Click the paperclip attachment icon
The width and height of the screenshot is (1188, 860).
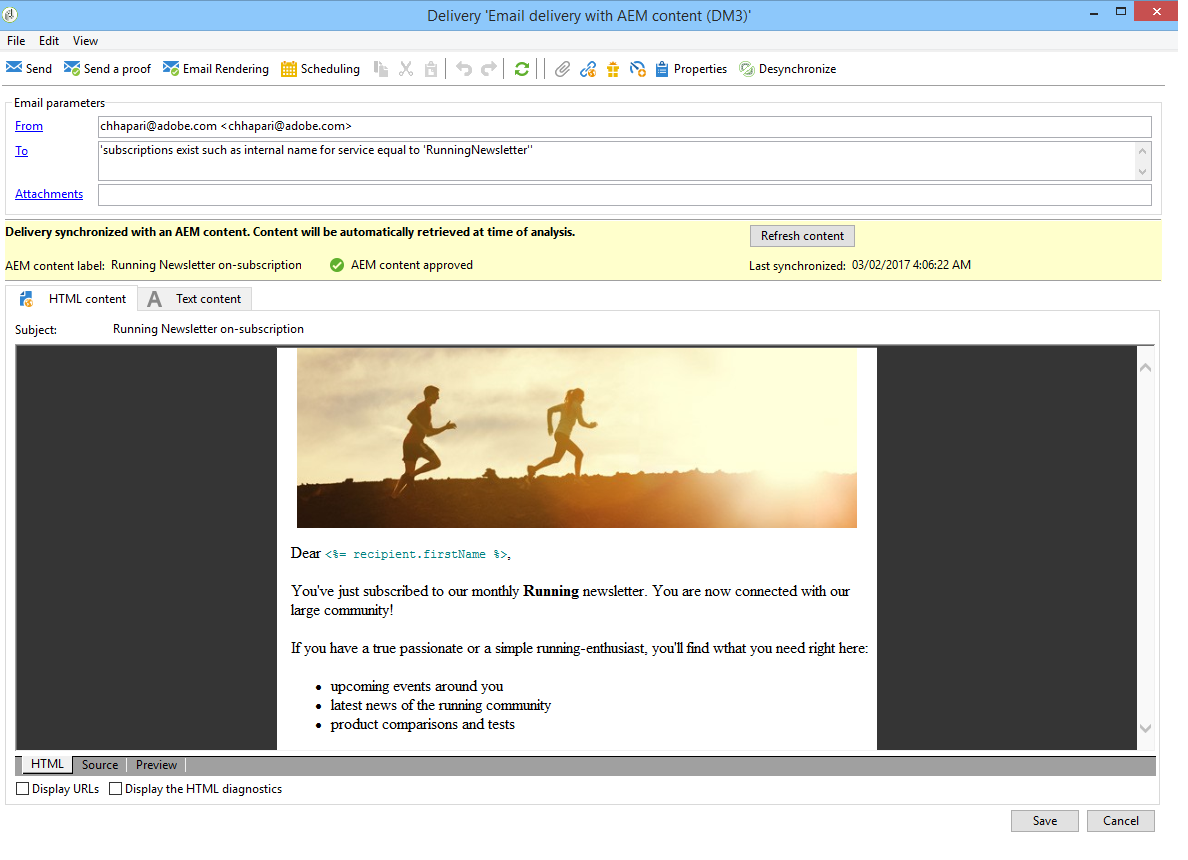coord(561,69)
